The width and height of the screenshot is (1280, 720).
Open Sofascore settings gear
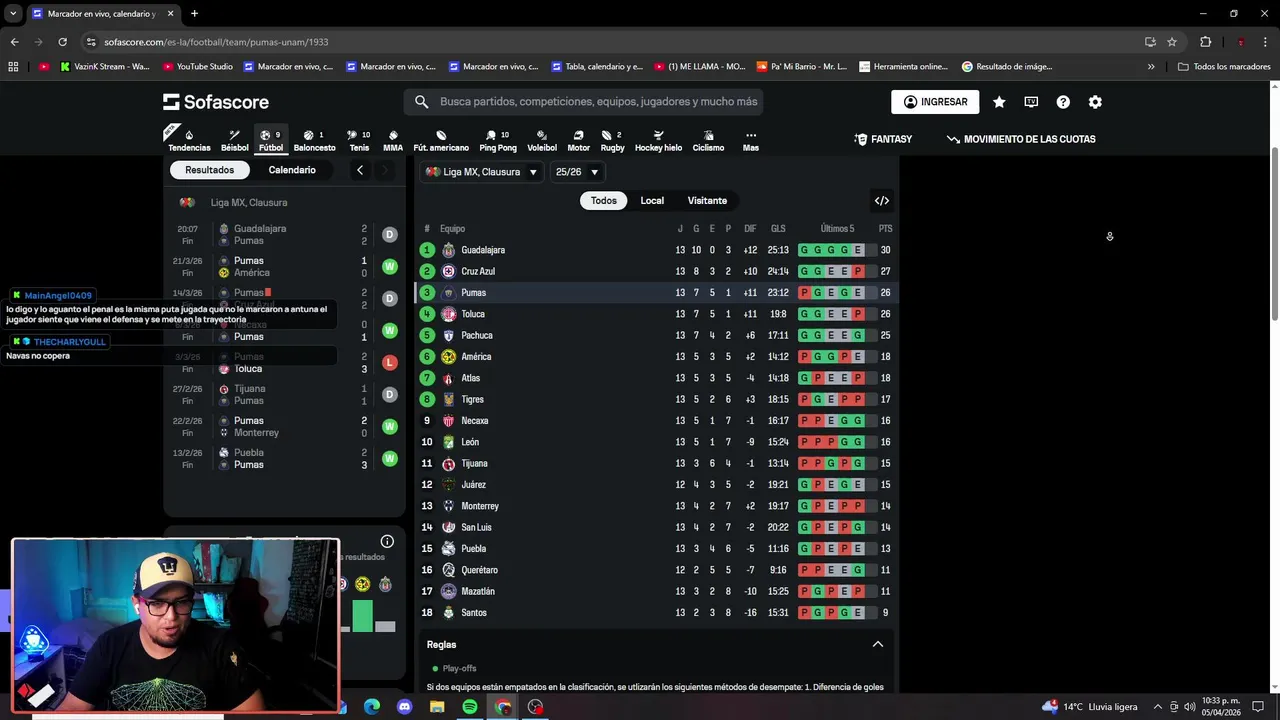tap(1095, 102)
